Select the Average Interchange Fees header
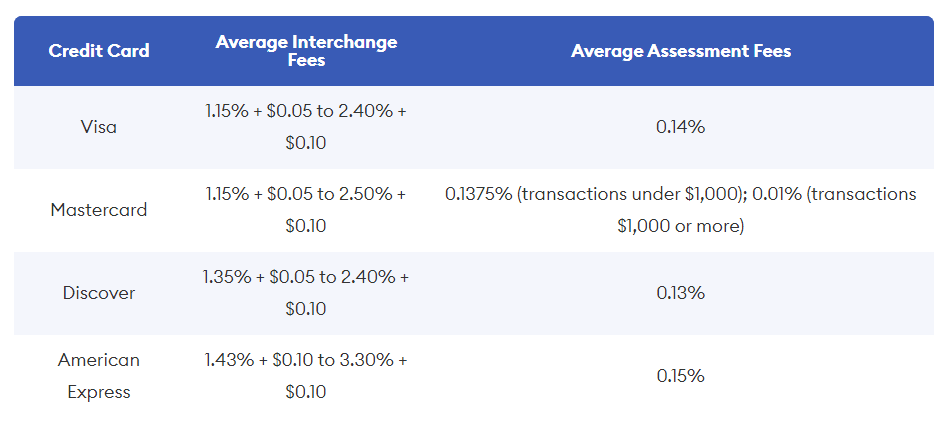 click(x=306, y=50)
